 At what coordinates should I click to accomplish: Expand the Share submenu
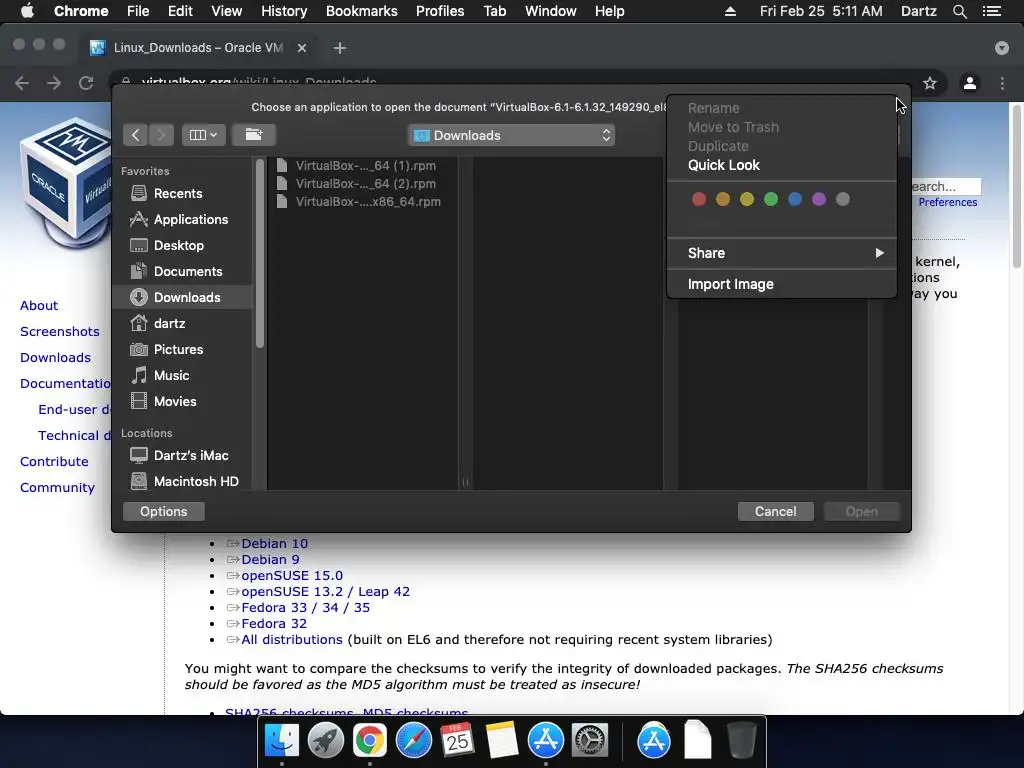tap(782, 253)
